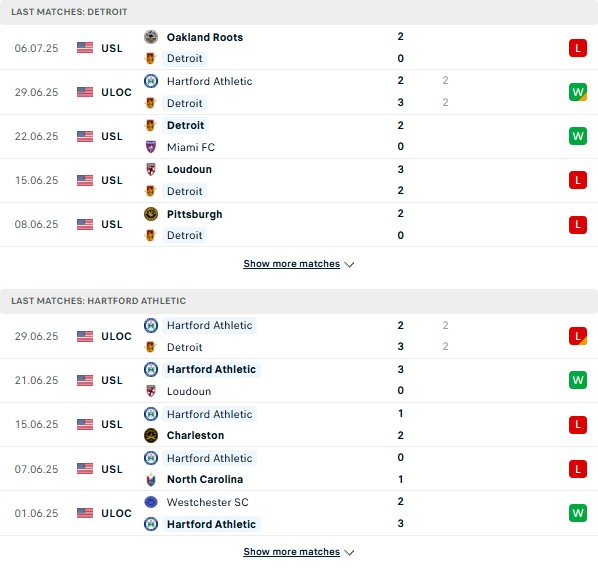Click the Charleston team crest
This screenshot has height=568, width=598.
click(151, 435)
